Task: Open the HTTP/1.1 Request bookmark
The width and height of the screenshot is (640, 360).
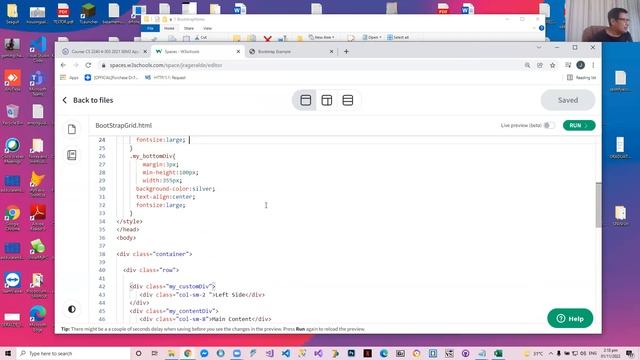Action: click(165, 78)
